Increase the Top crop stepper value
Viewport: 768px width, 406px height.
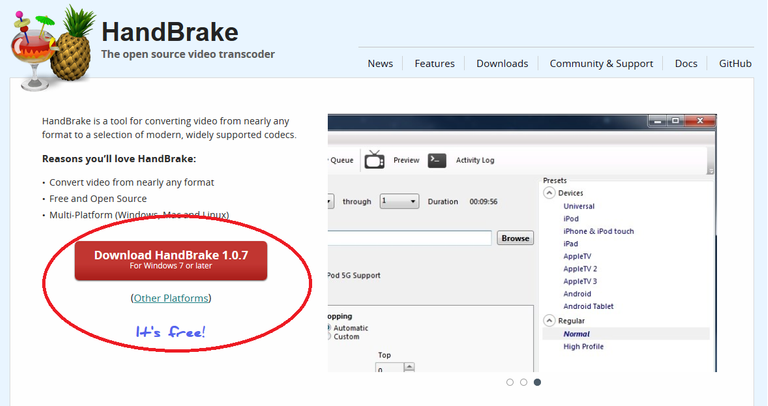410,366
